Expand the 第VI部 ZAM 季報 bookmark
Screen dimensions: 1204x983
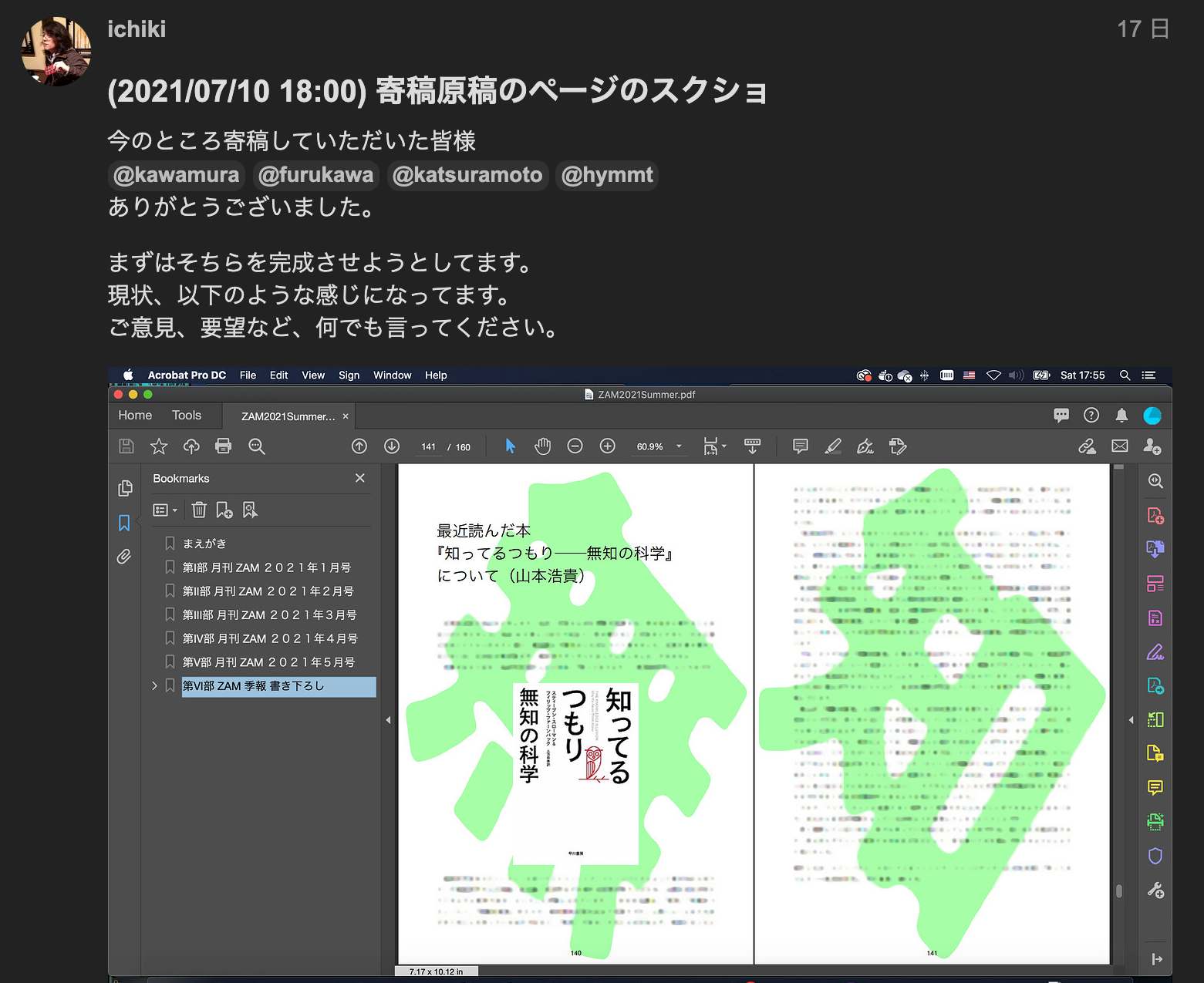[154, 685]
